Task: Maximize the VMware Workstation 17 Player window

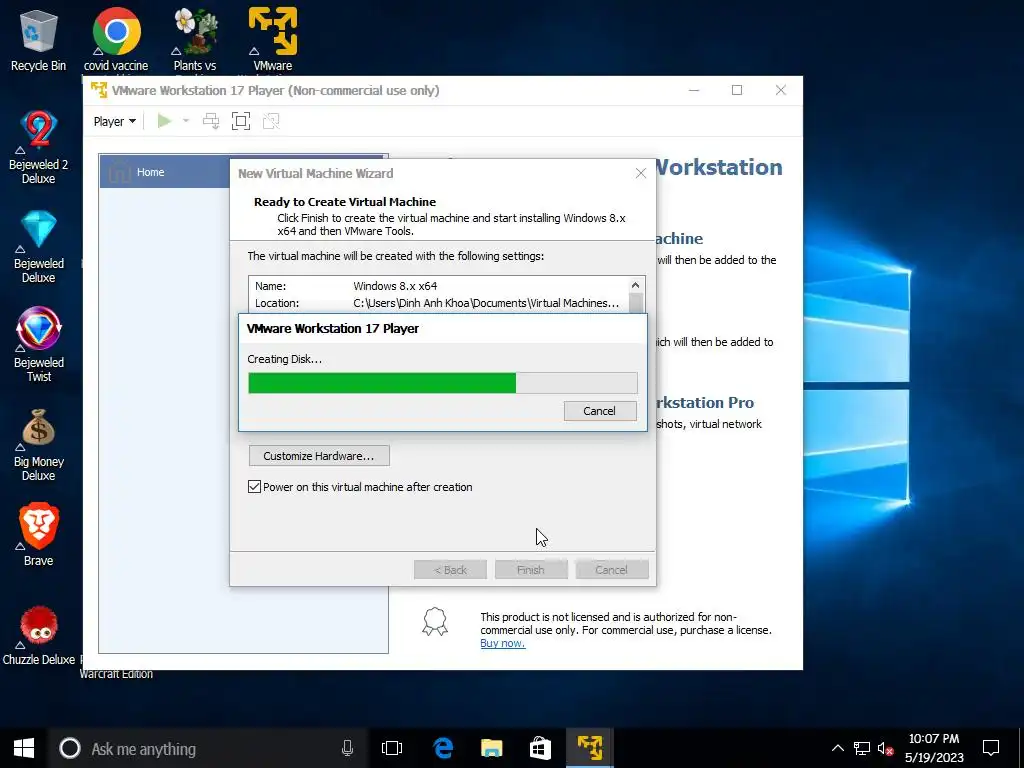Action: 737,90
